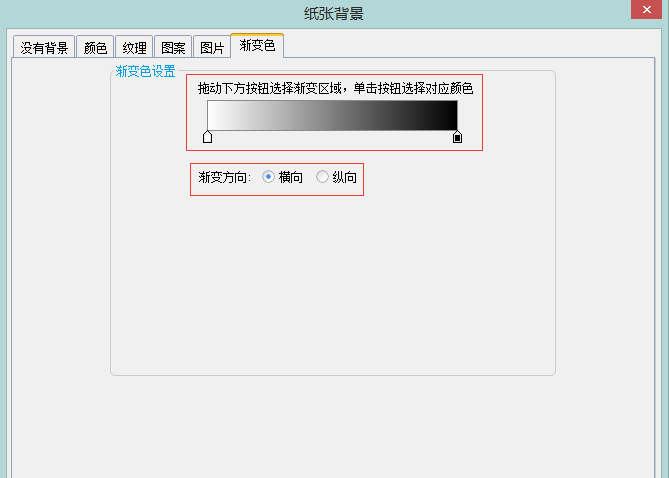The image size is (669, 478).
Task: Click the white gradient stop handle
Action: [x=207, y=137]
